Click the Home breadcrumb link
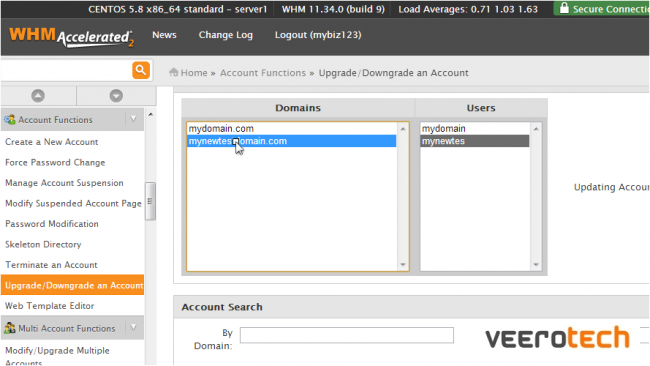The height and width of the screenshot is (366, 650). point(194,73)
